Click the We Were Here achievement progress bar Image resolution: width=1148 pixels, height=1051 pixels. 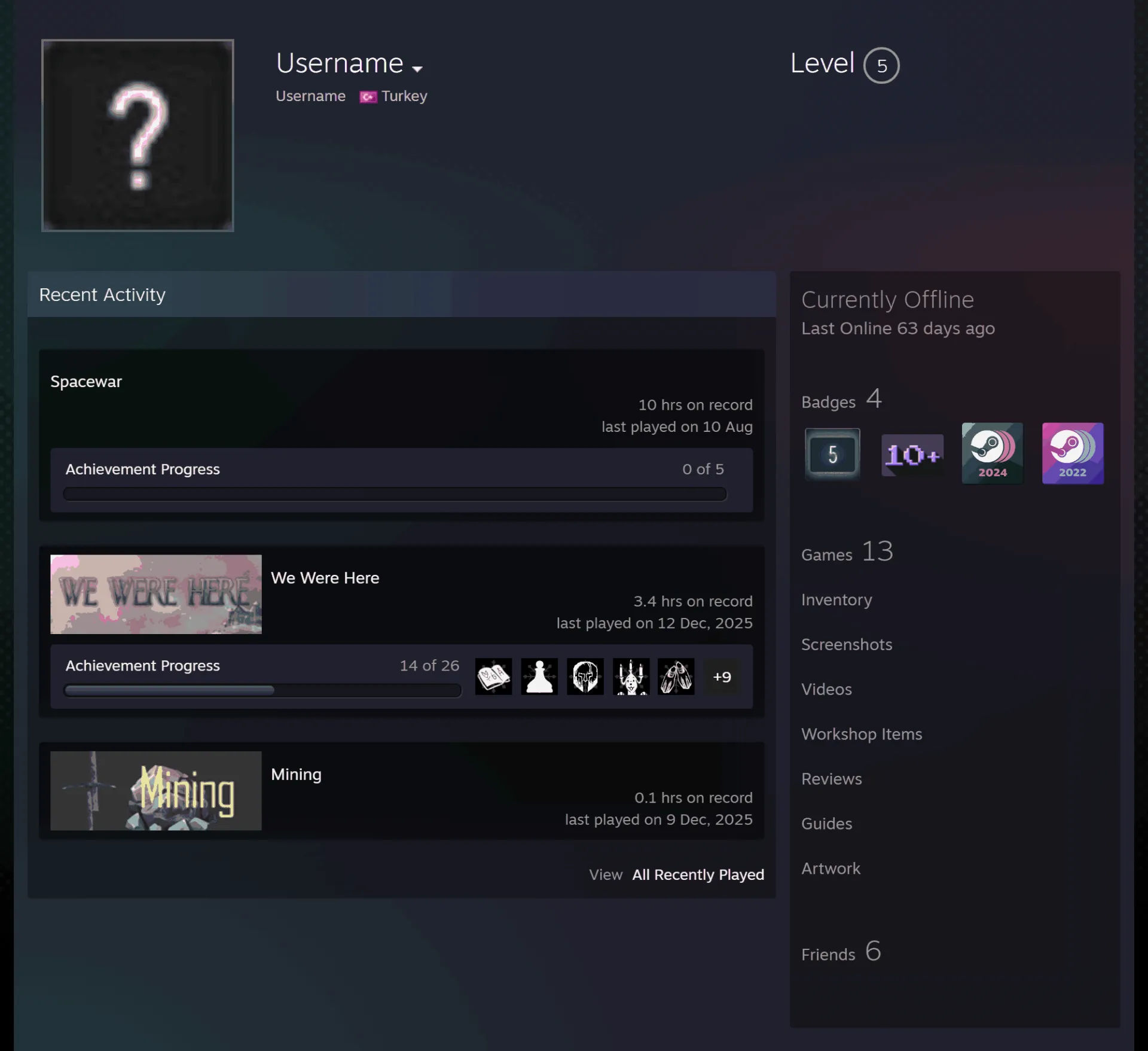point(262,690)
